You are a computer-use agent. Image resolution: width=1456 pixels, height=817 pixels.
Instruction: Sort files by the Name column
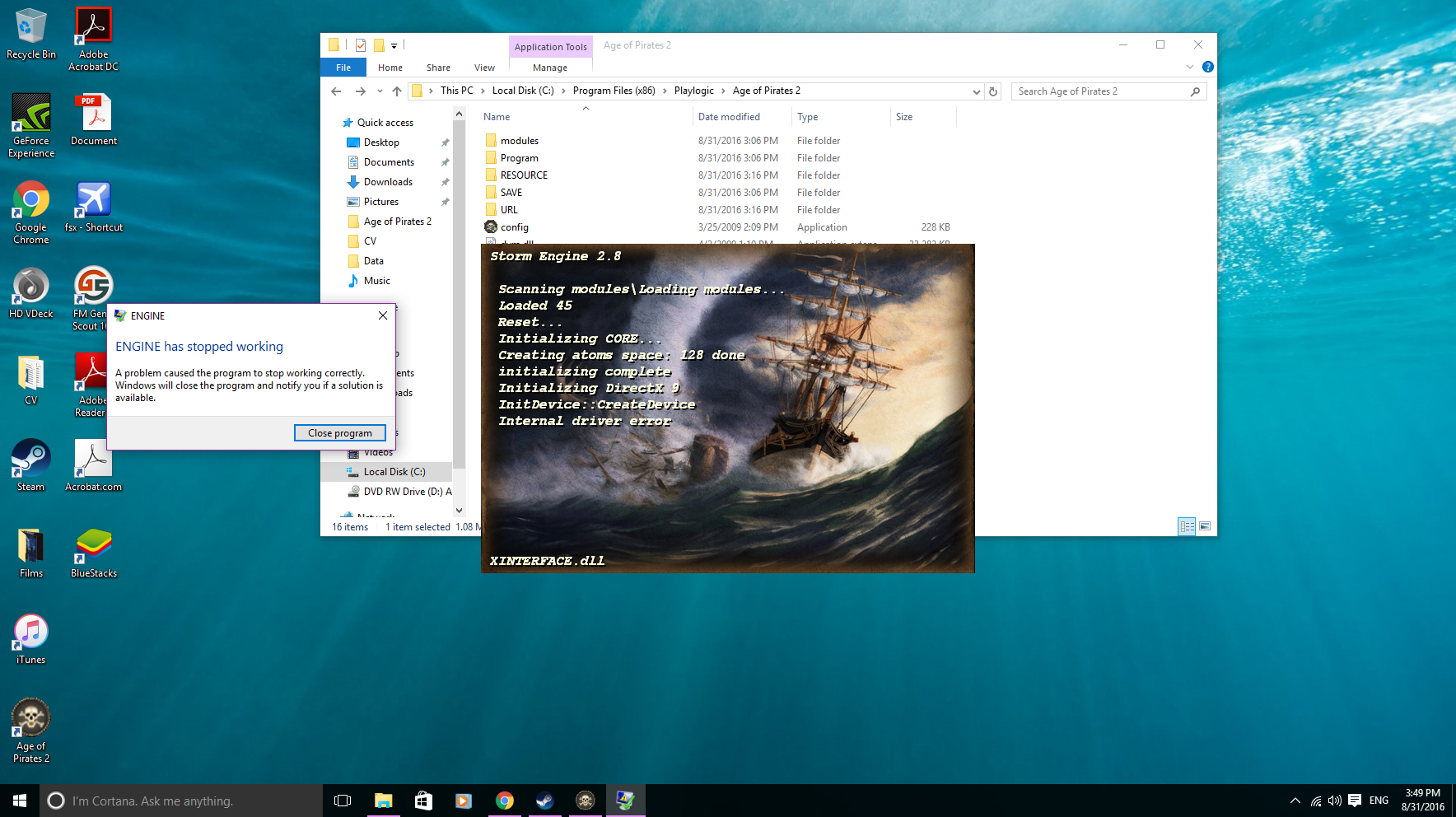pyautogui.click(x=586, y=117)
